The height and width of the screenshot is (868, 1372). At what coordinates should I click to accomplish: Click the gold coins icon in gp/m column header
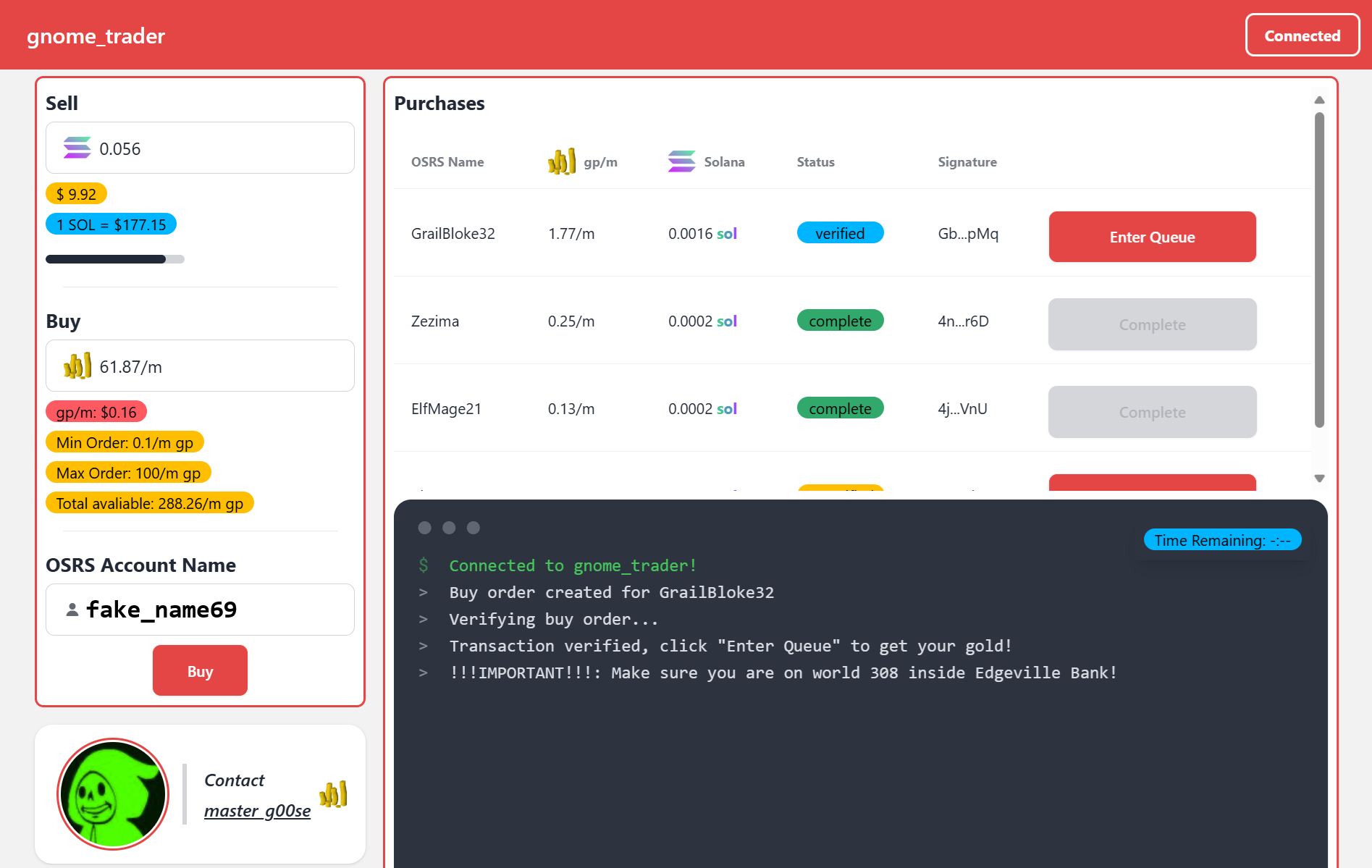pyautogui.click(x=562, y=161)
